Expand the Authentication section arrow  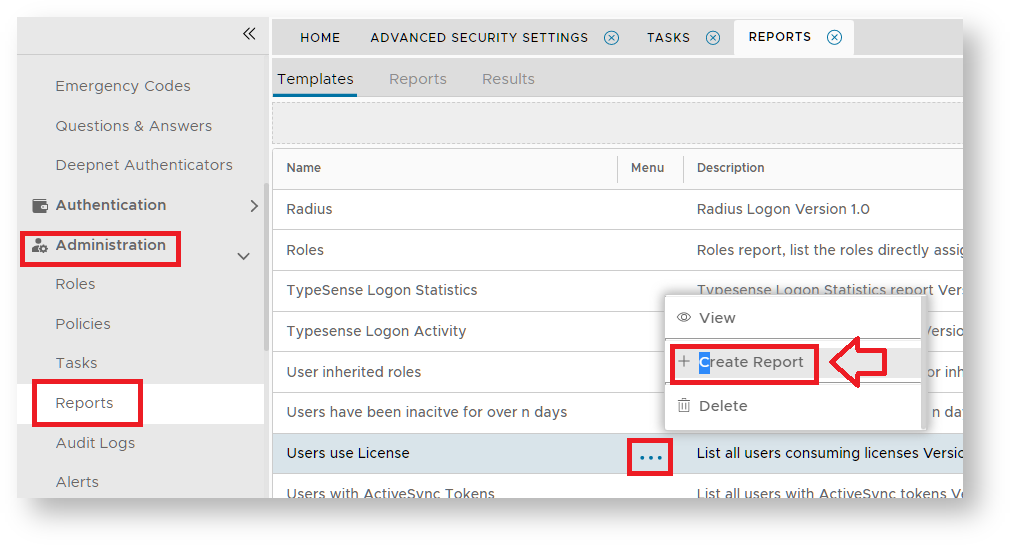[253, 206]
